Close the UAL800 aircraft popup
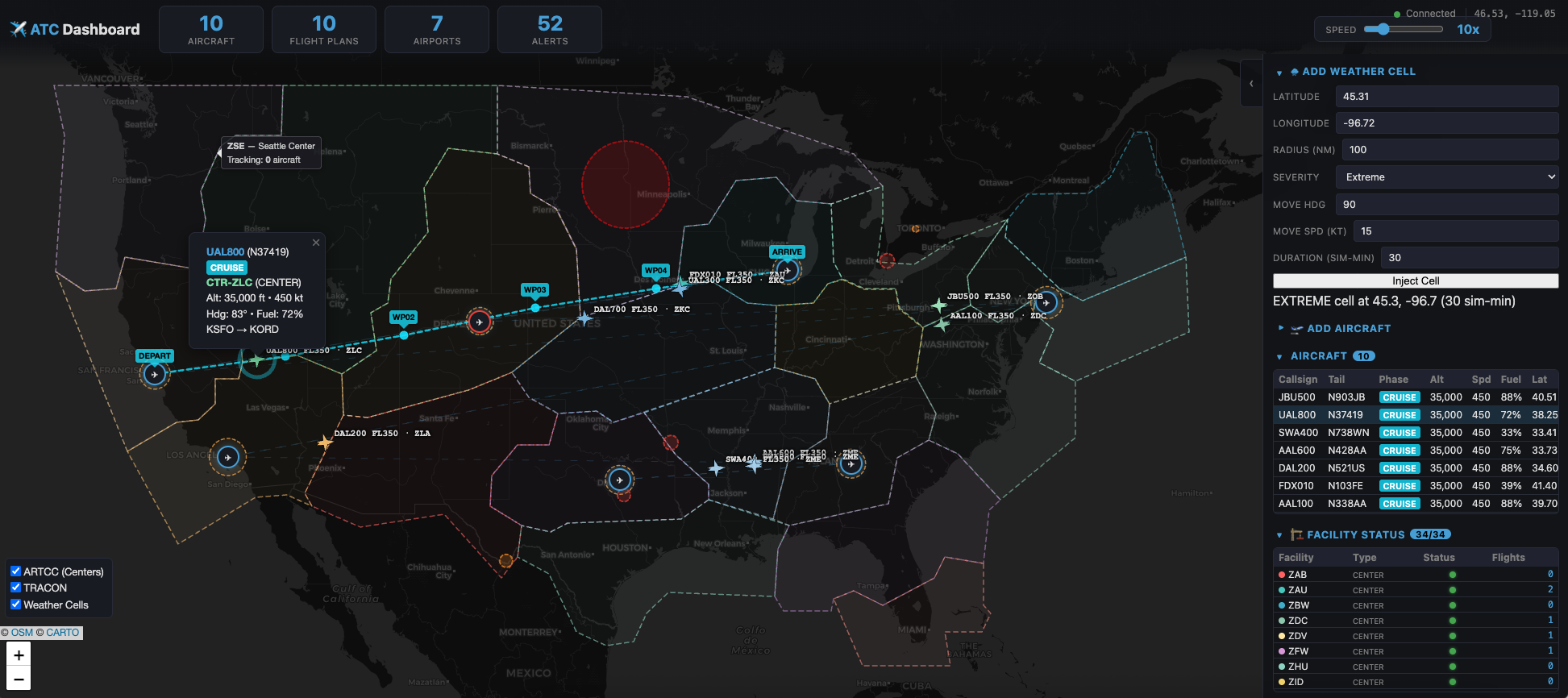Screen dimensions: 1568x698 [x=316, y=243]
